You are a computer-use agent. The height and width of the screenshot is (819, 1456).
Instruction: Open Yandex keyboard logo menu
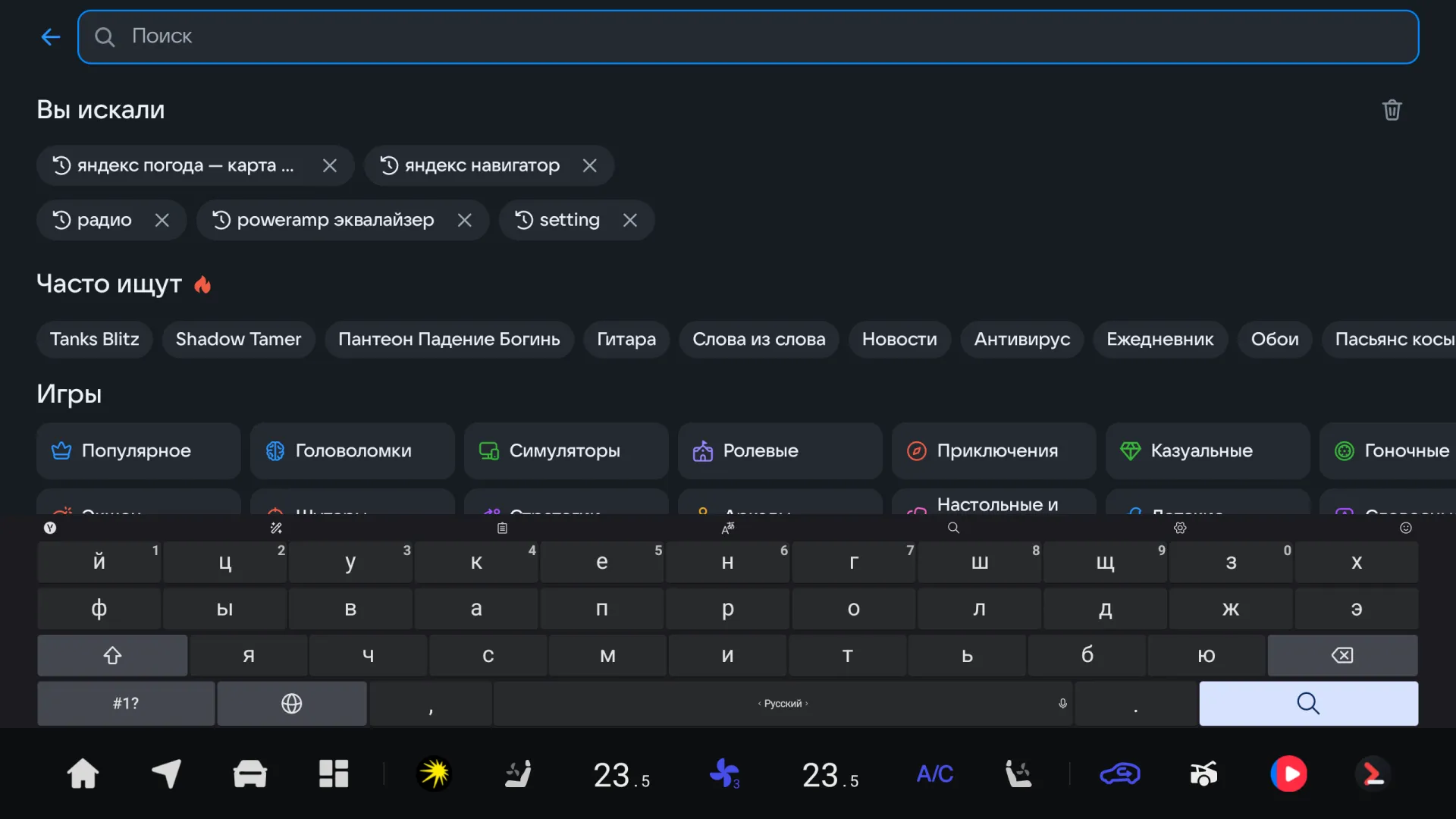50,528
